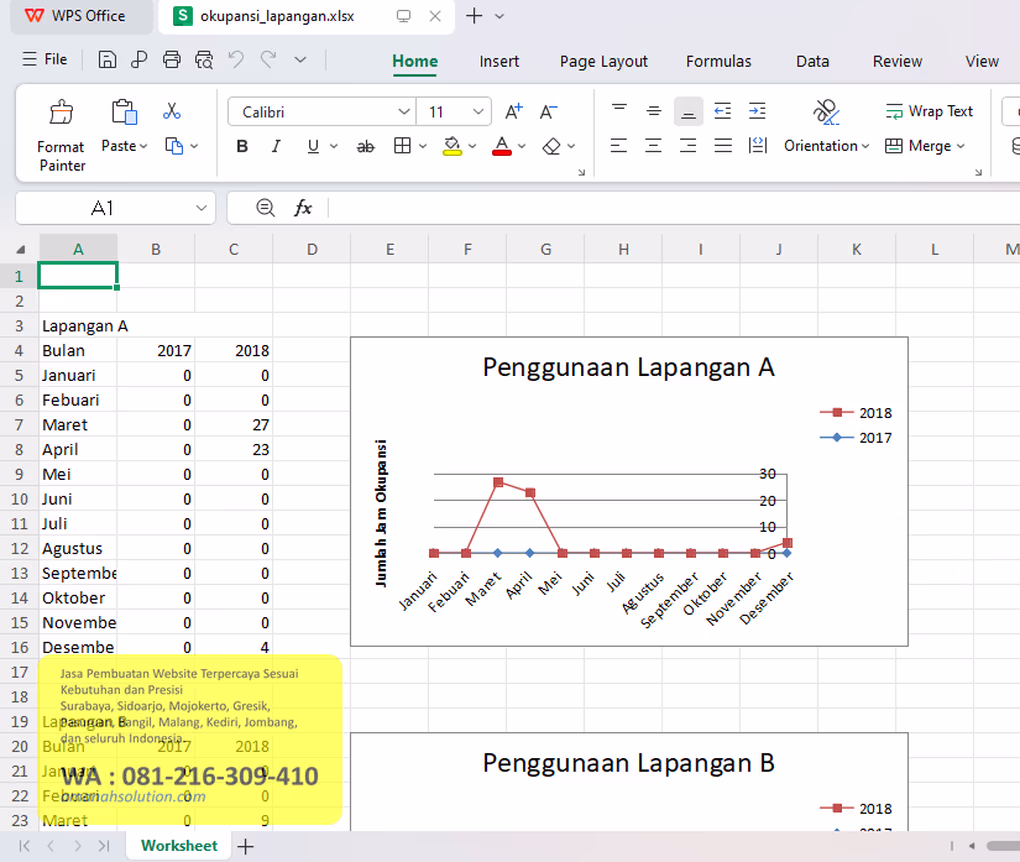Toggle Wrap Text
This screenshot has width=1020, height=862.
pos(929,111)
